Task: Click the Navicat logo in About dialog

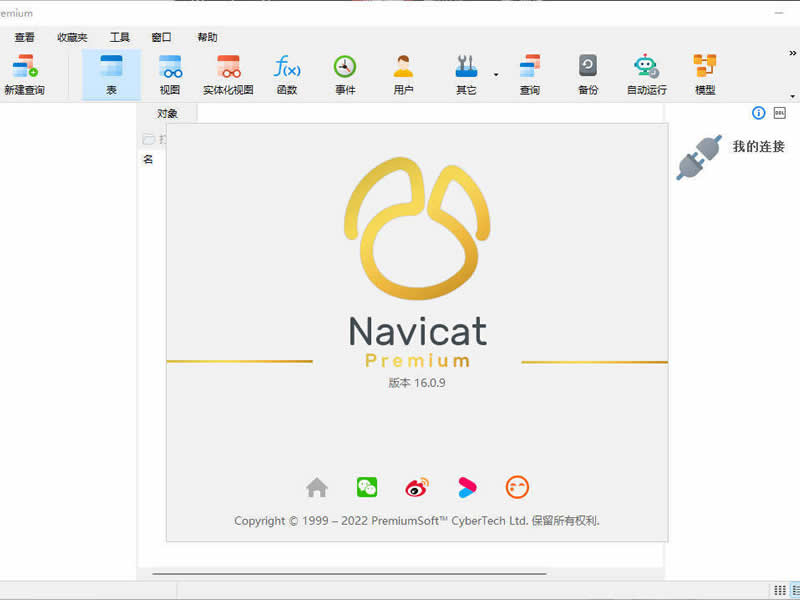Action: 417,229
